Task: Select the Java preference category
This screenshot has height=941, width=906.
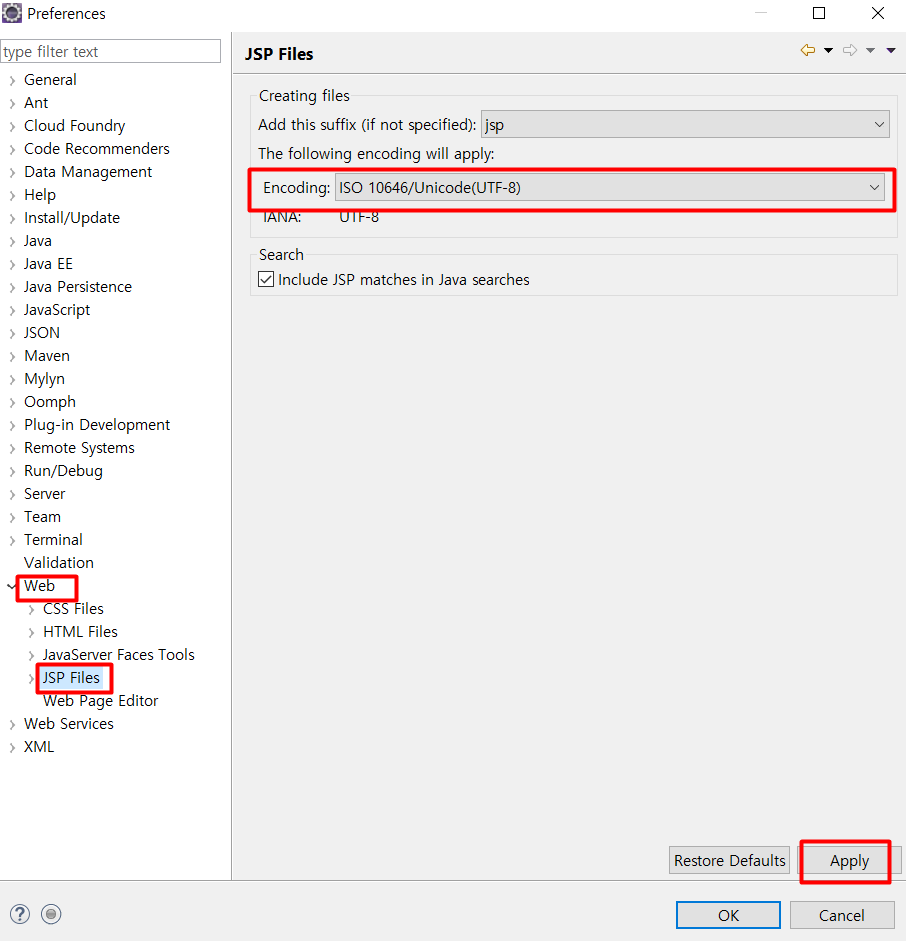Action: (37, 241)
